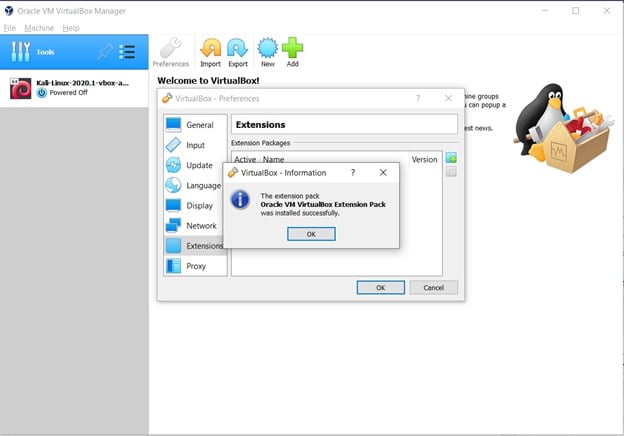Screen dimensions: 624x436
Task: Click the Import appliance icon
Action: pos(210,53)
